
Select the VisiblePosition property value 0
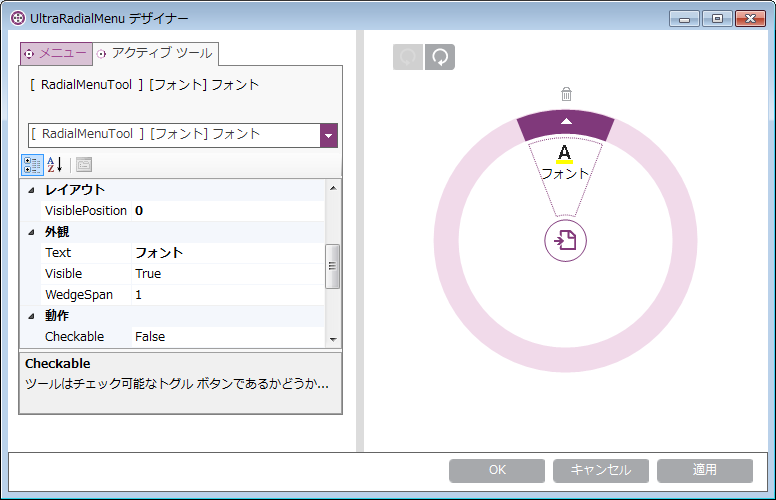click(228, 211)
